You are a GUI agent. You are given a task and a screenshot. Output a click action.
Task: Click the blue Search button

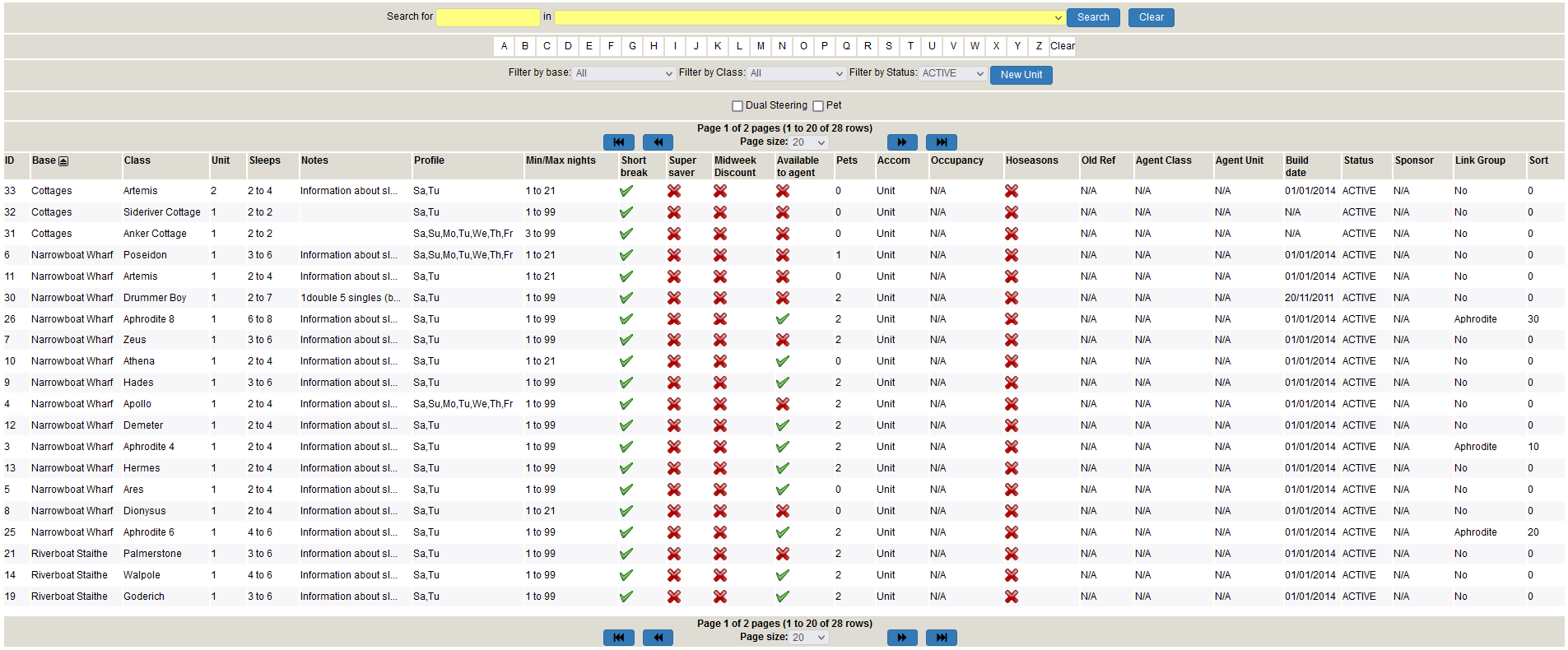[1092, 17]
